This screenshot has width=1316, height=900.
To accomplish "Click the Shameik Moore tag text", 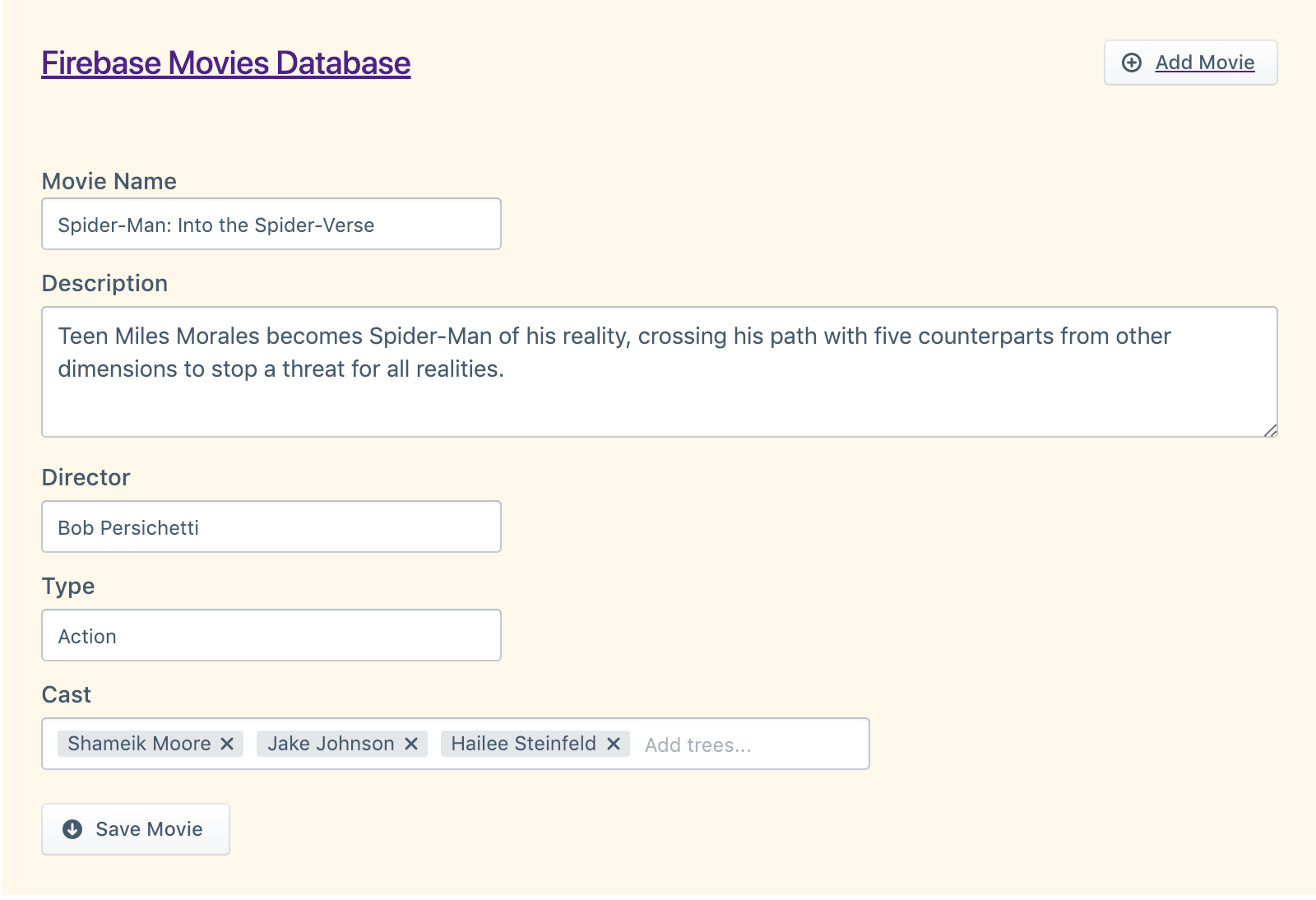I will coord(139,744).
